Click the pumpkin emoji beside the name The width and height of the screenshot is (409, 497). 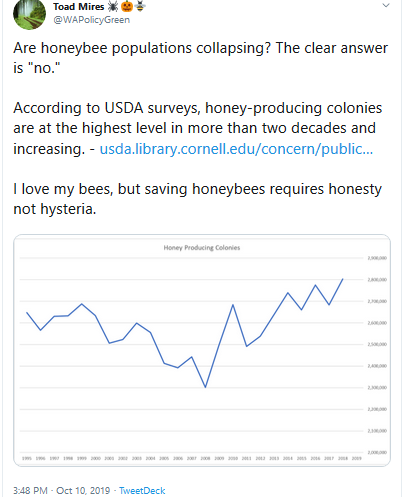tap(127, 6)
